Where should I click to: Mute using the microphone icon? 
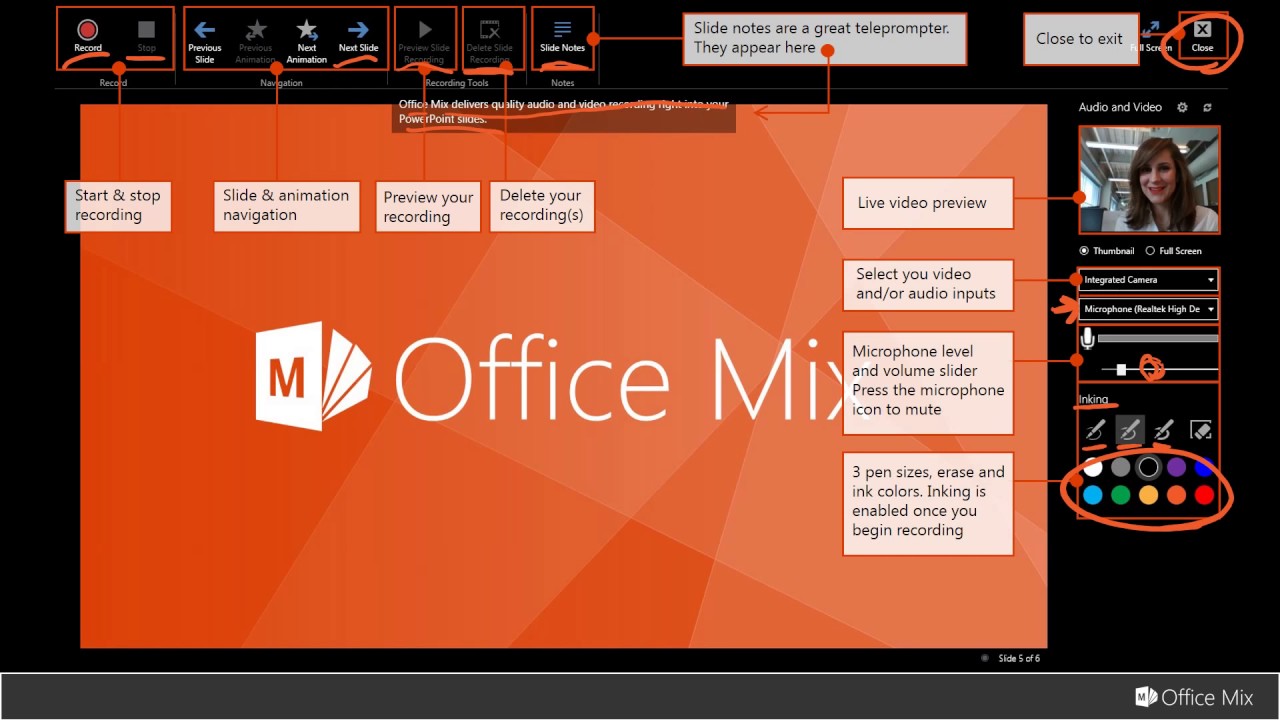1087,339
